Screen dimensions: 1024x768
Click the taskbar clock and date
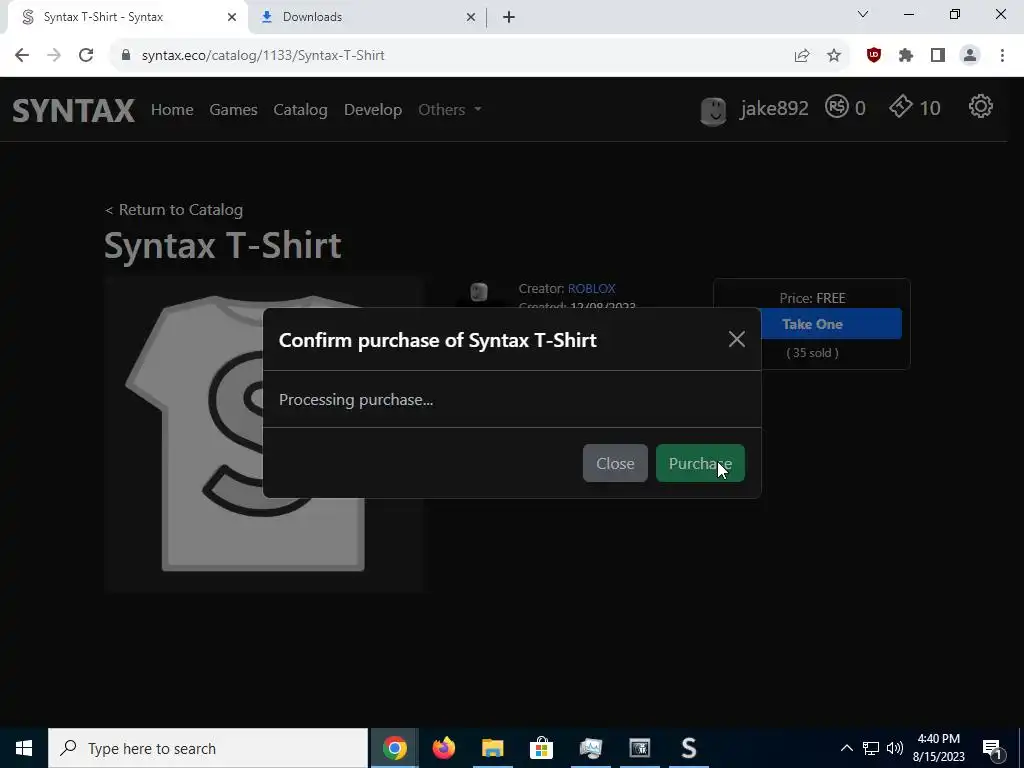click(x=938, y=748)
